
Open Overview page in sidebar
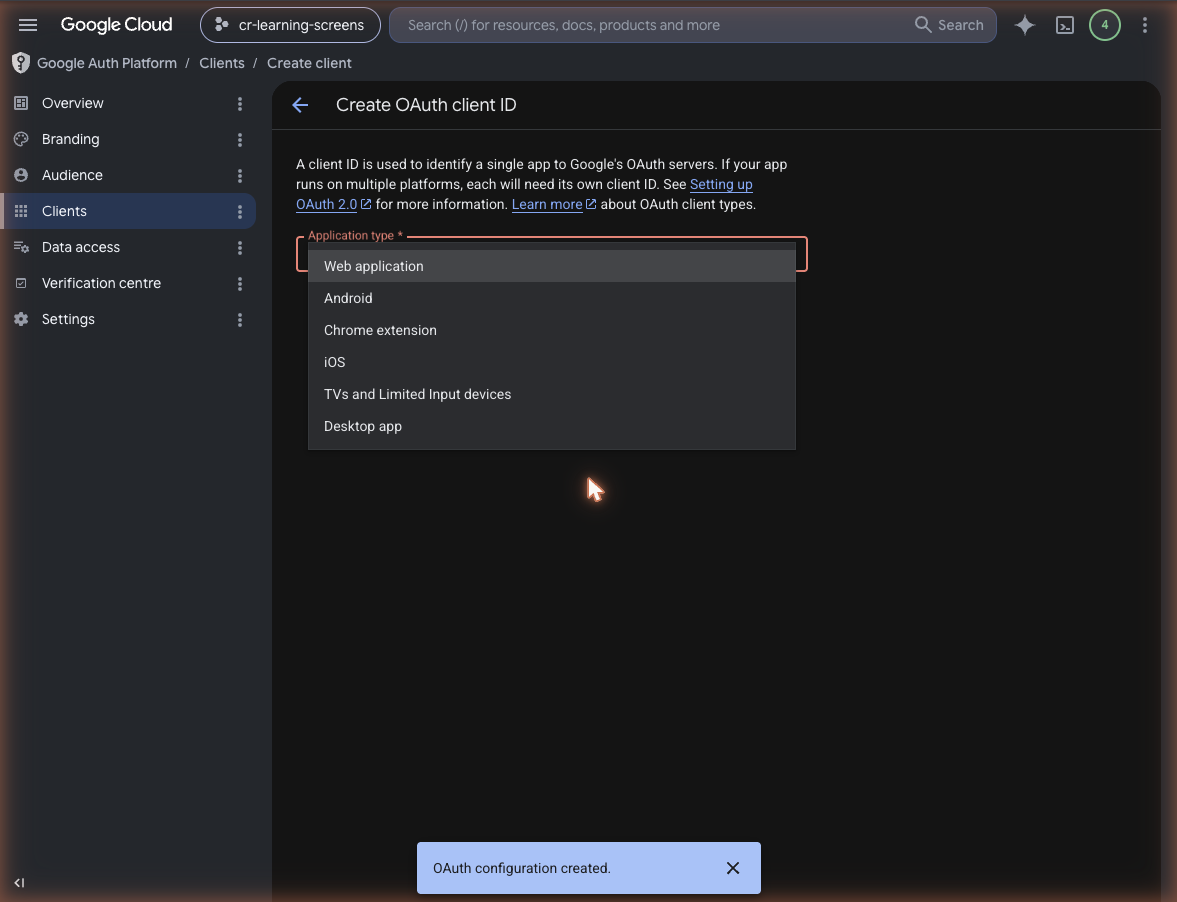click(x=73, y=103)
